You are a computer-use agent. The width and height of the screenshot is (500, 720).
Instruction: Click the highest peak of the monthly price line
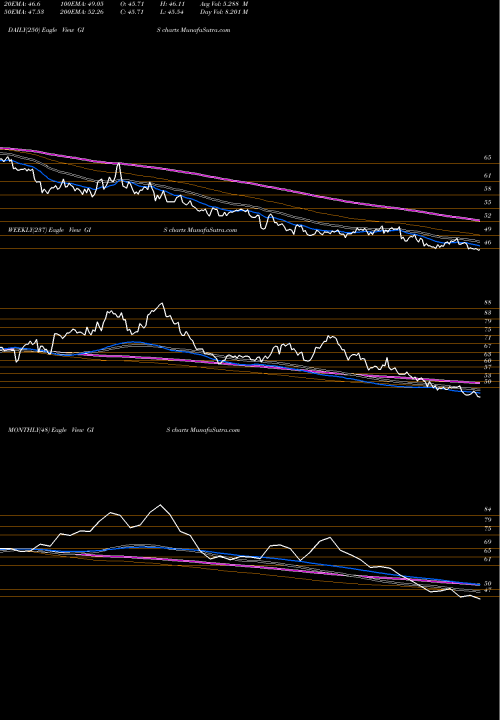click(x=160, y=505)
